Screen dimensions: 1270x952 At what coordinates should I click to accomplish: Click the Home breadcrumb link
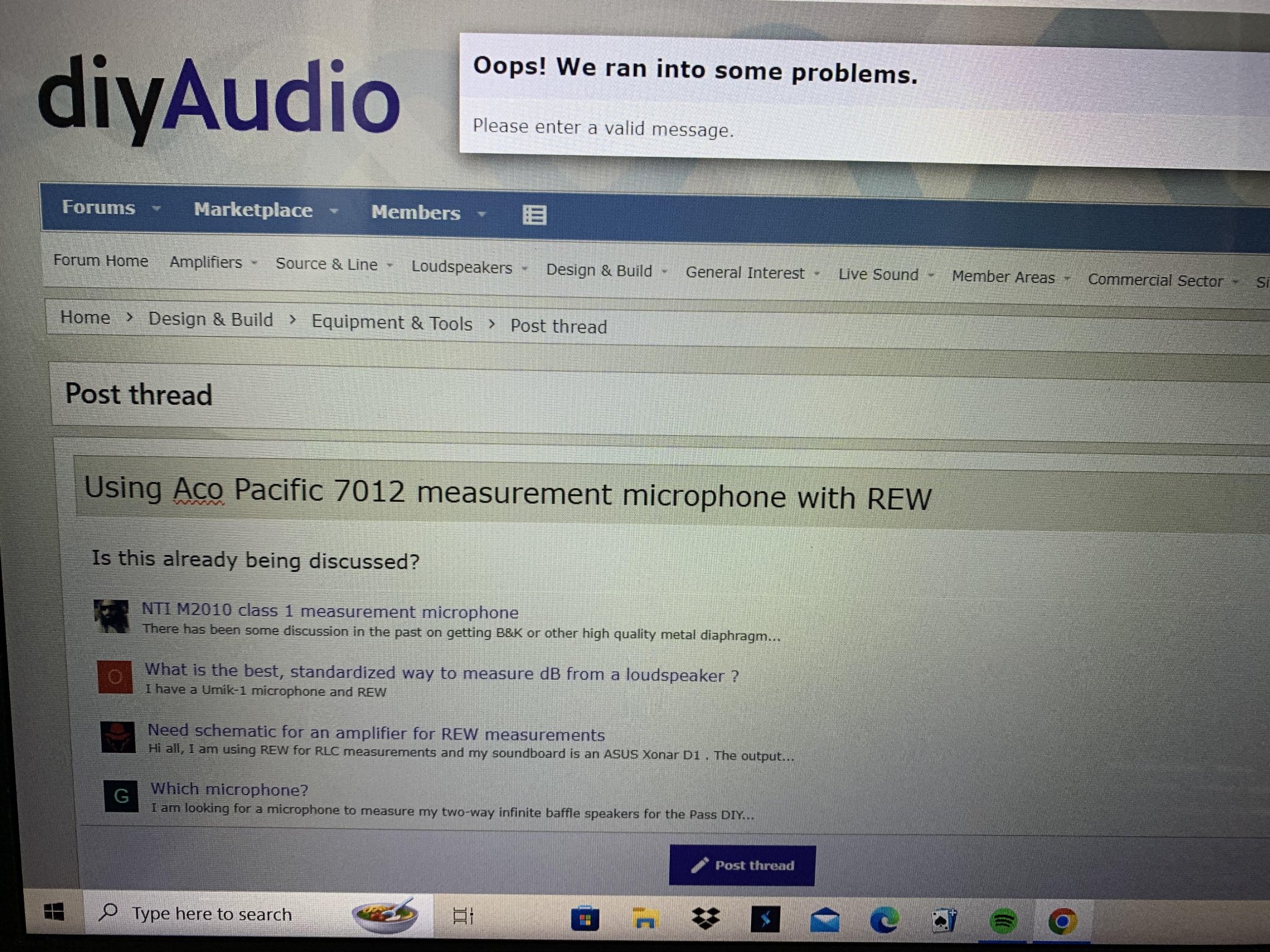[x=85, y=317]
